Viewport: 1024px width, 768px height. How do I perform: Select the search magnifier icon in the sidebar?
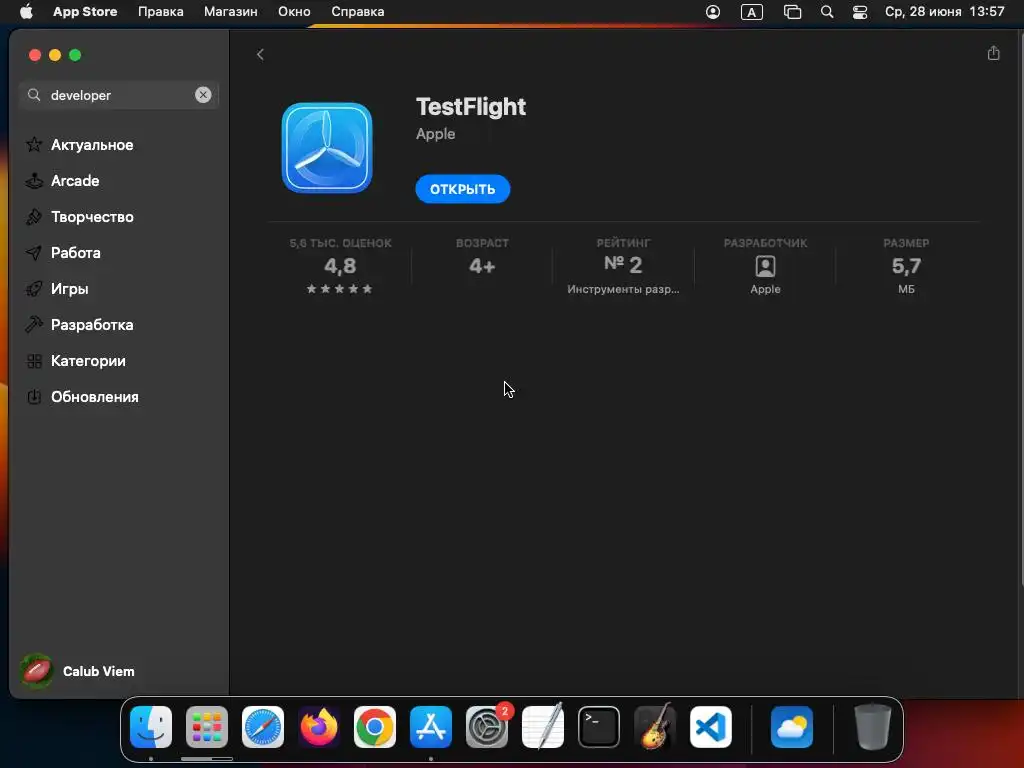click(34, 95)
